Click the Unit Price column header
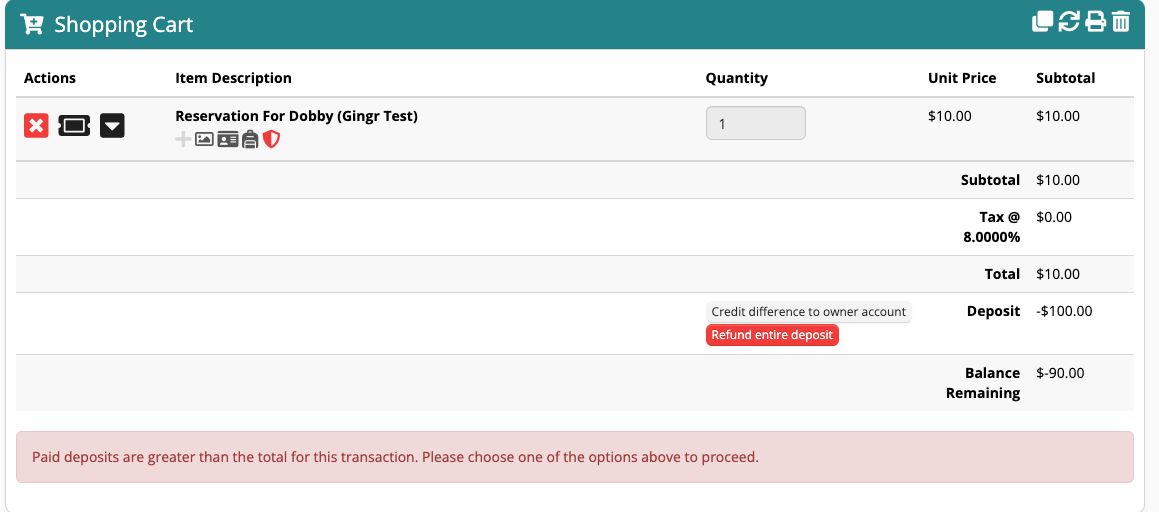Image resolution: width=1159 pixels, height=512 pixels. [x=962, y=78]
